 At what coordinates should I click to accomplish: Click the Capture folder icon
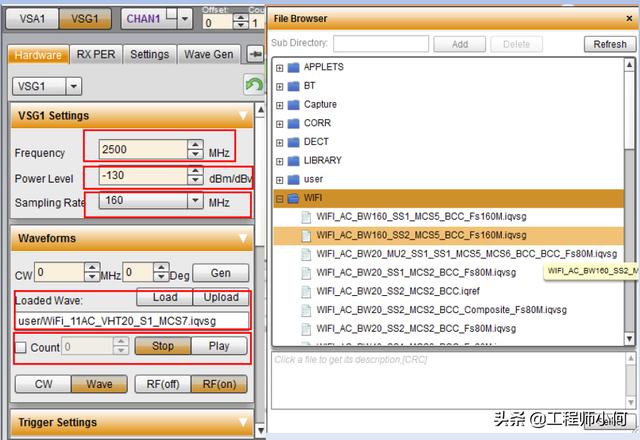coord(293,104)
